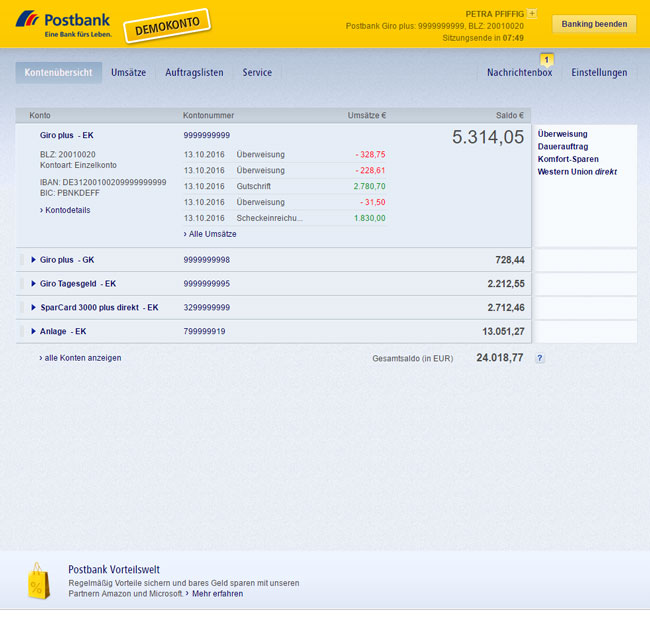Click the Kontonummer column header
Viewport: 650px width, 618px height.
pyautogui.click(x=209, y=115)
